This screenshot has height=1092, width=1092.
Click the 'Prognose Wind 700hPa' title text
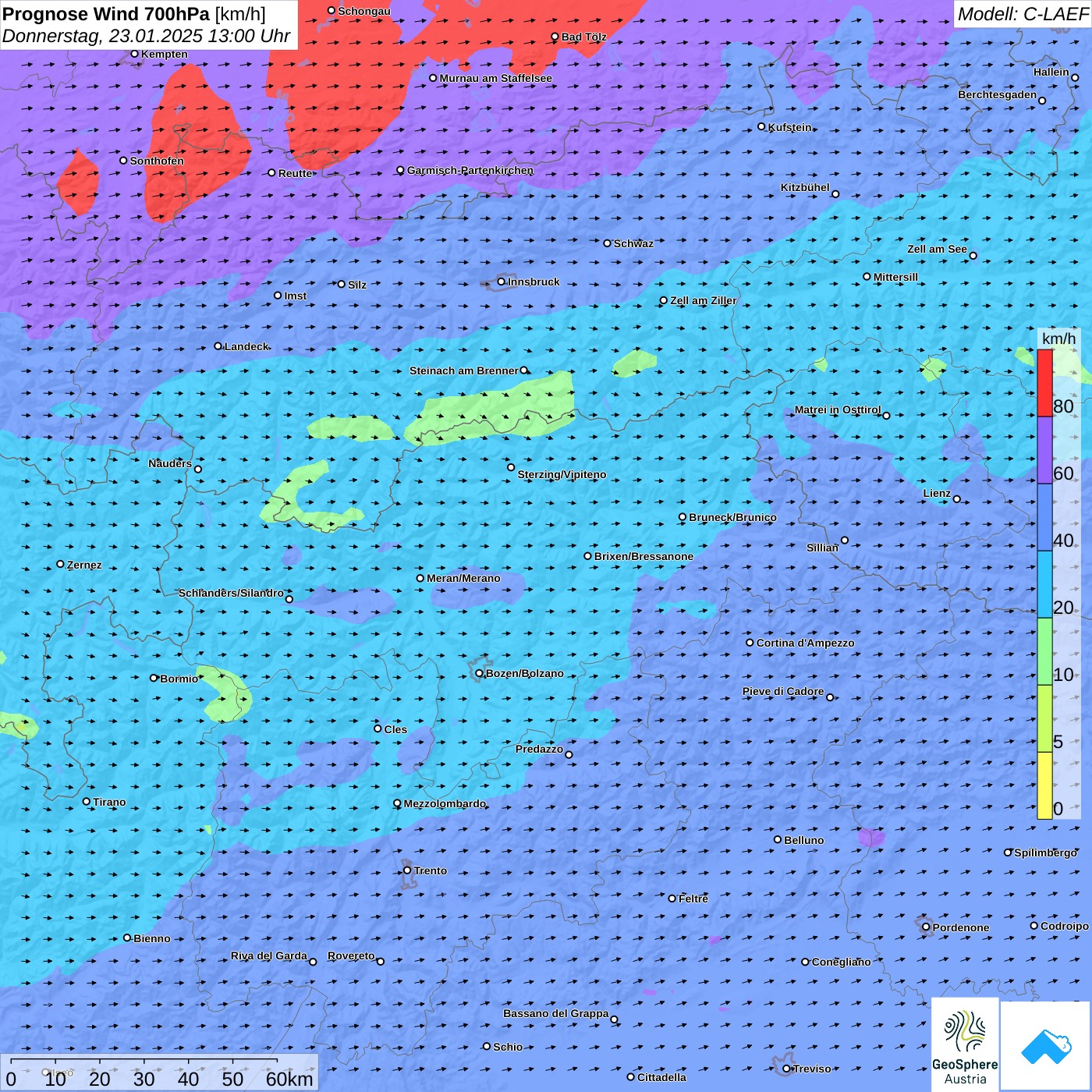(x=107, y=14)
